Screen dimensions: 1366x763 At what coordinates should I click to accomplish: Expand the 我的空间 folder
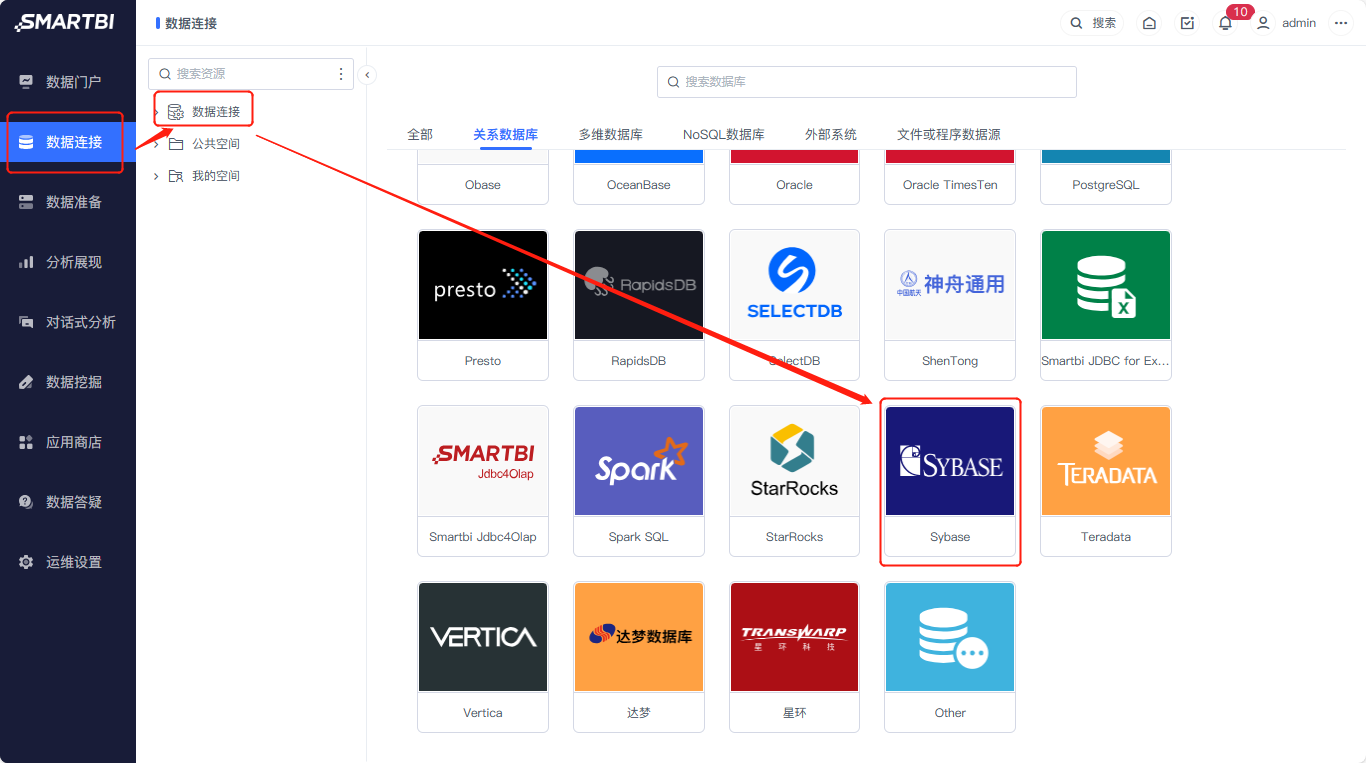[156, 176]
